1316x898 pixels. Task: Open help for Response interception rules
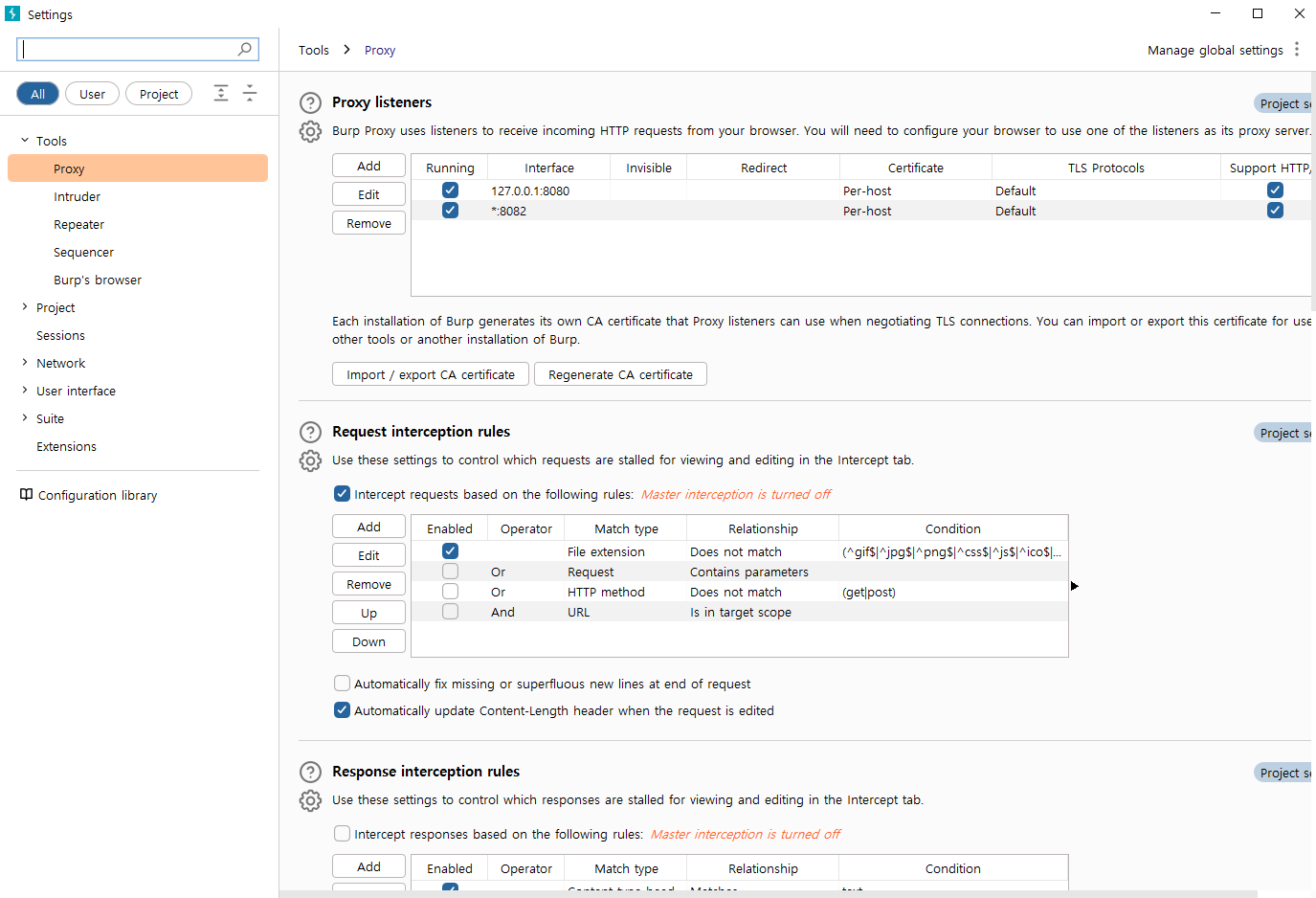pos(310,772)
